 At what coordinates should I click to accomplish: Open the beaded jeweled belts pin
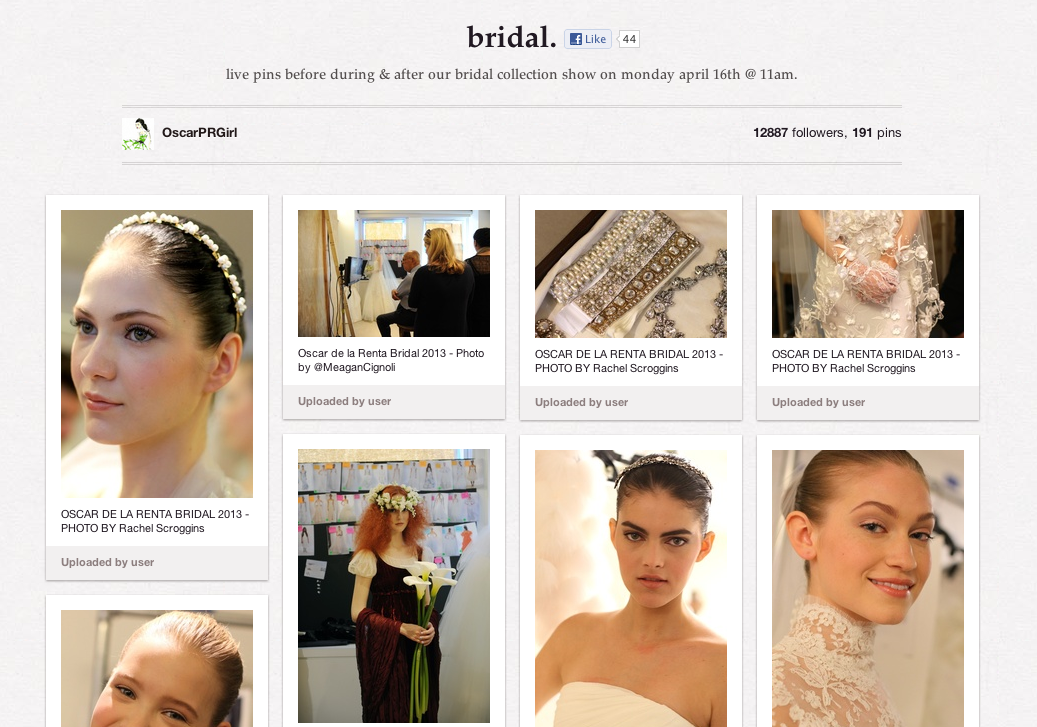pos(631,273)
